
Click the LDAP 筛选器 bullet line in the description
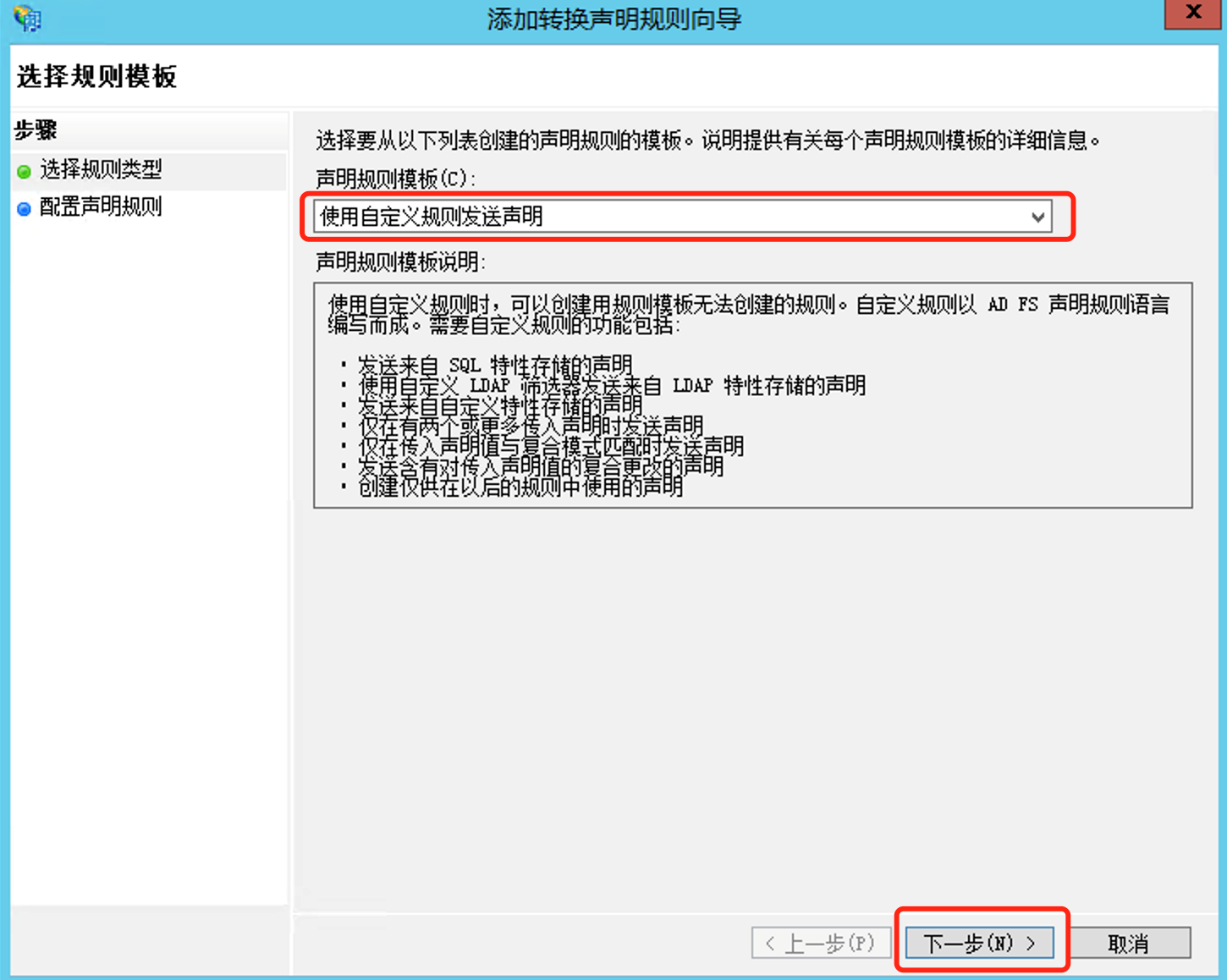[x=611, y=386]
